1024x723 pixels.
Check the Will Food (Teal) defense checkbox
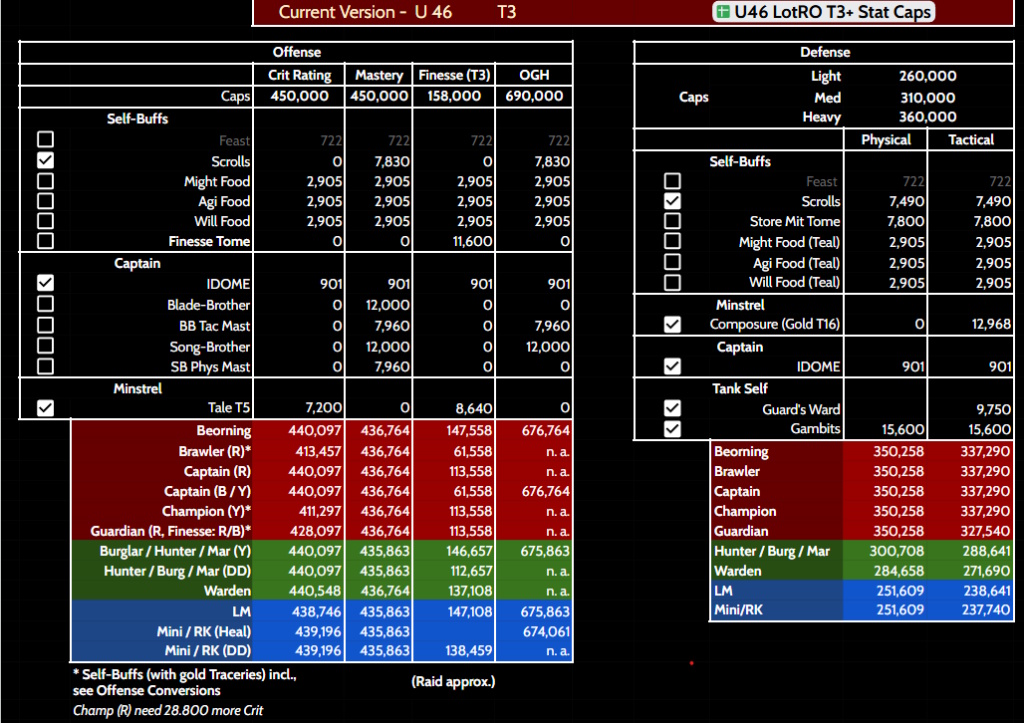tap(672, 283)
